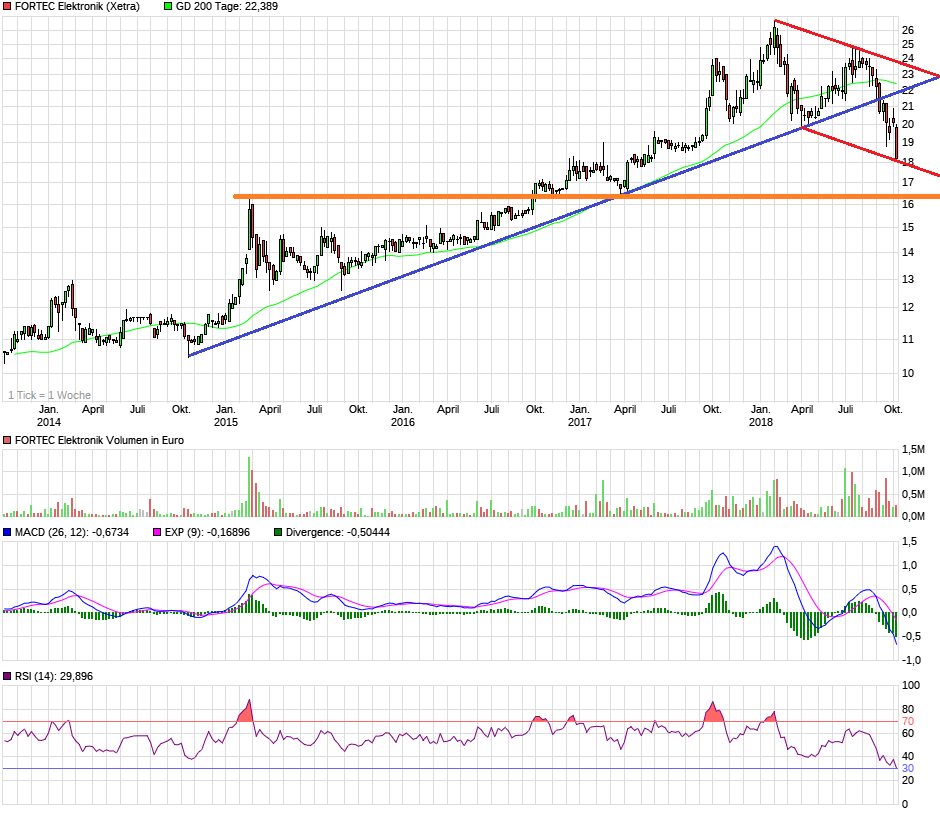Viewport: 940px width, 814px height.
Task: Toggle the MACD indicator visibility
Action: coord(8,531)
